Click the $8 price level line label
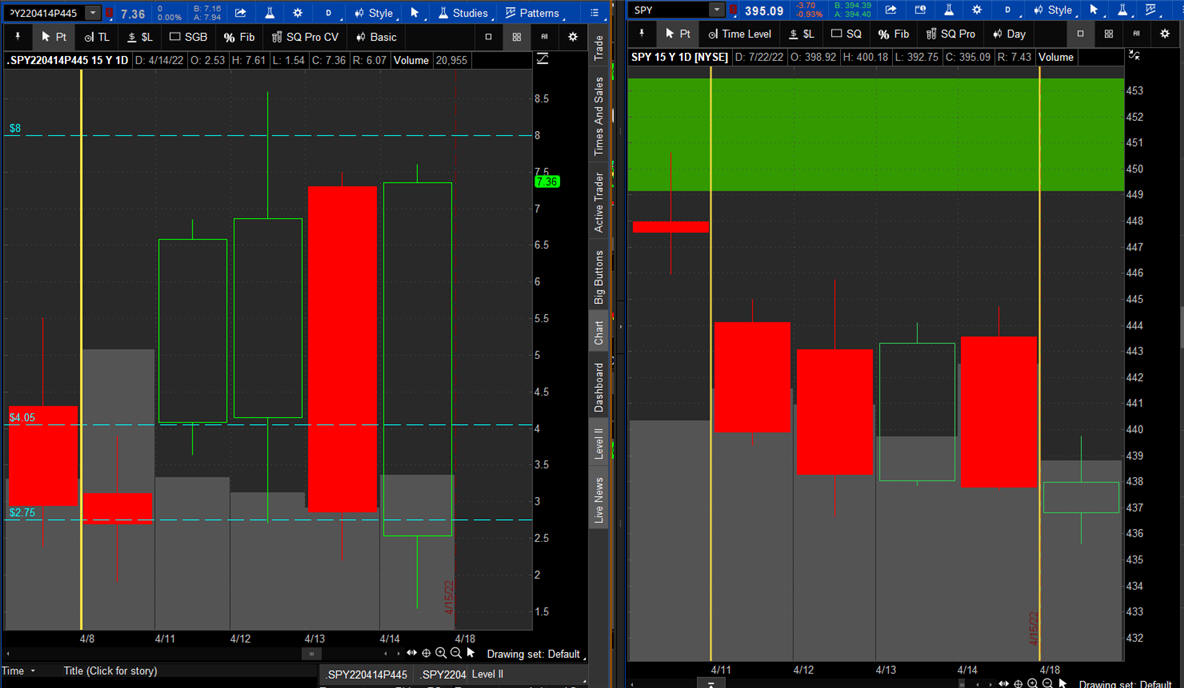Image resolution: width=1184 pixels, height=688 pixels. click(15, 128)
